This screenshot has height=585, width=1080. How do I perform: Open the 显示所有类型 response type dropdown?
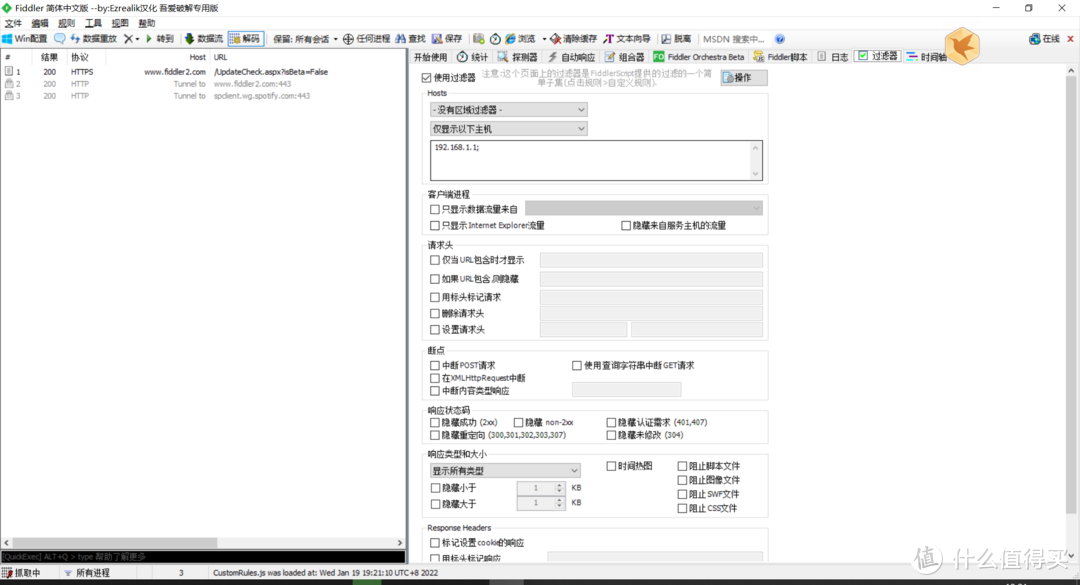click(x=504, y=470)
